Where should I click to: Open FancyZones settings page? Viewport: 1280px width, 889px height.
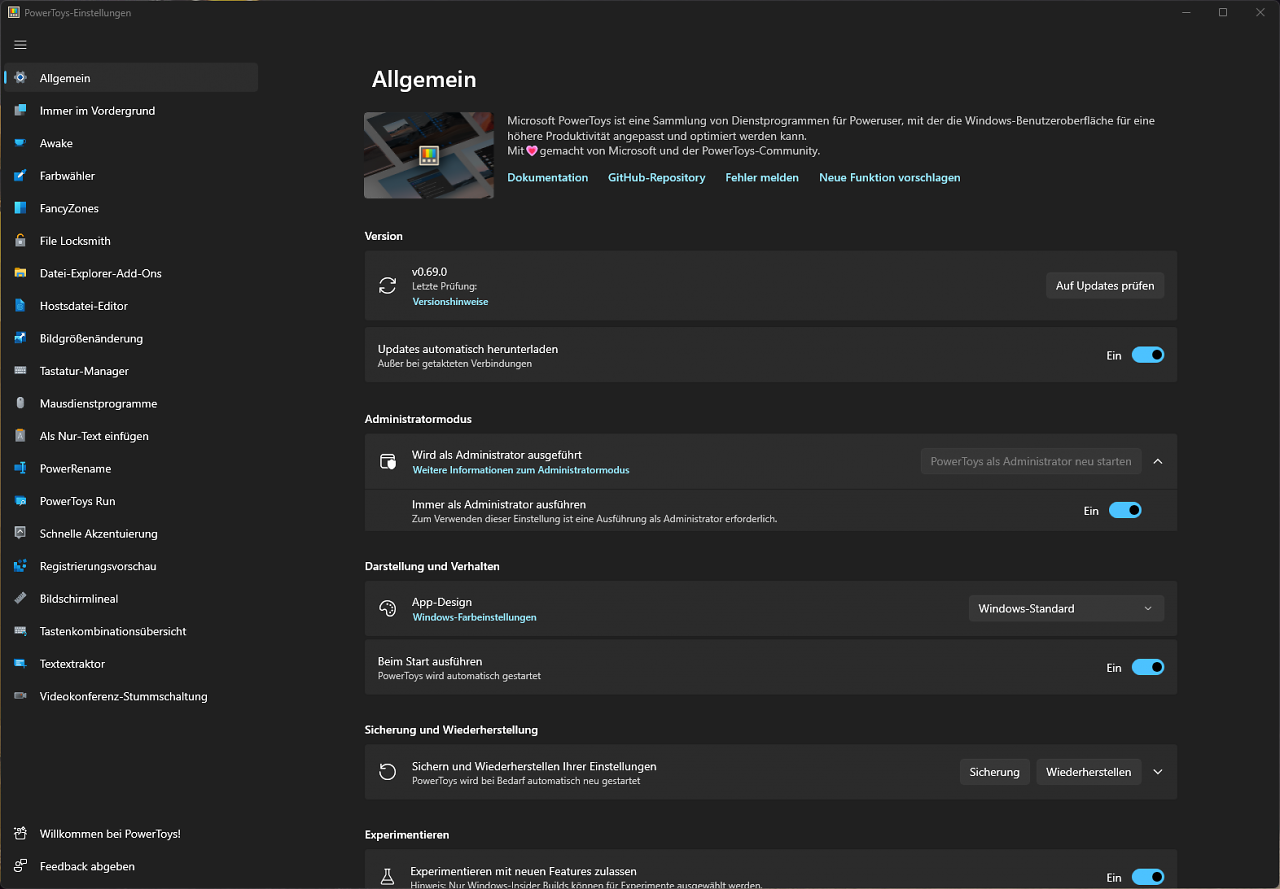tap(131, 208)
